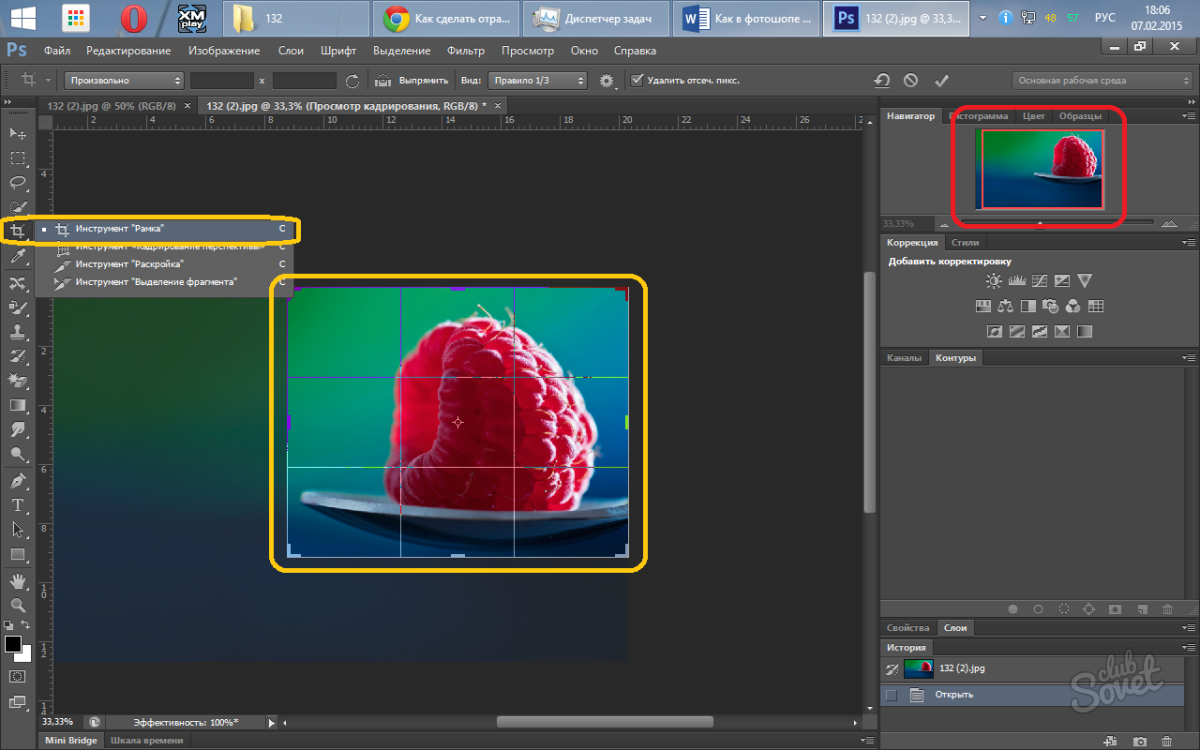Select the Eyedropper tool
The height and width of the screenshot is (750, 1200).
click(x=18, y=257)
